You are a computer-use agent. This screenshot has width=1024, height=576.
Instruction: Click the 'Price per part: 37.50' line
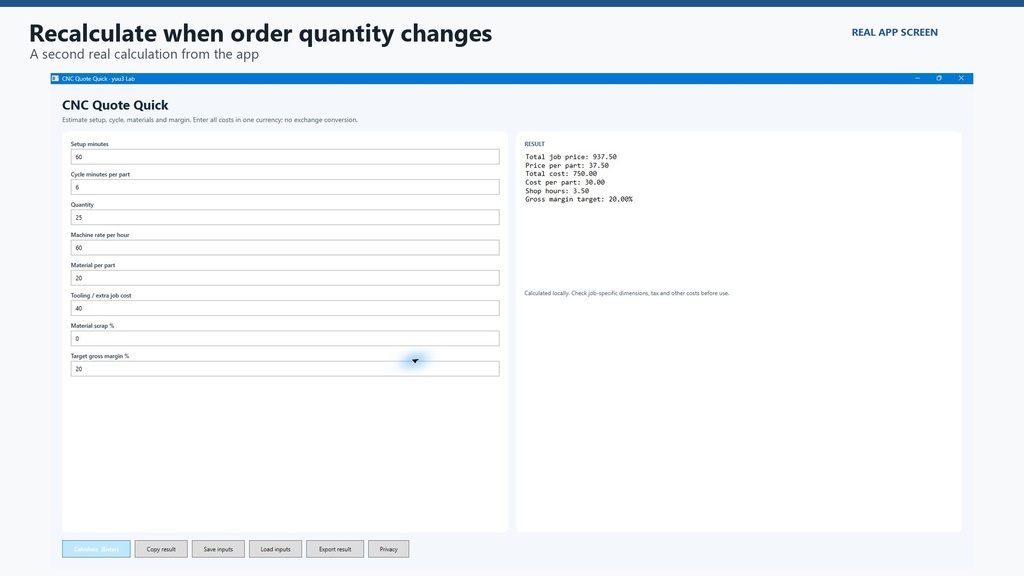(x=567, y=165)
